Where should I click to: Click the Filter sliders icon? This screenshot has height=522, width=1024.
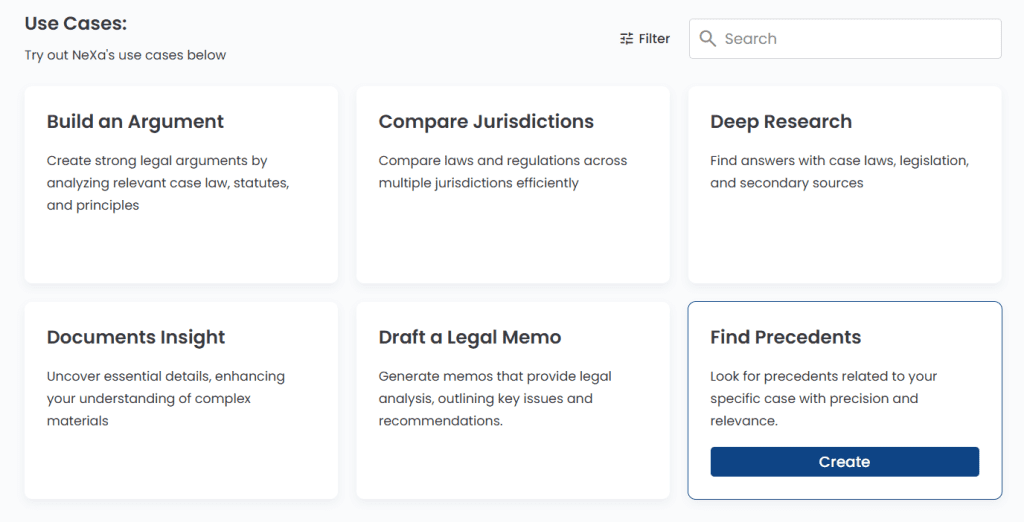pyautogui.click(x=626, y=39)
